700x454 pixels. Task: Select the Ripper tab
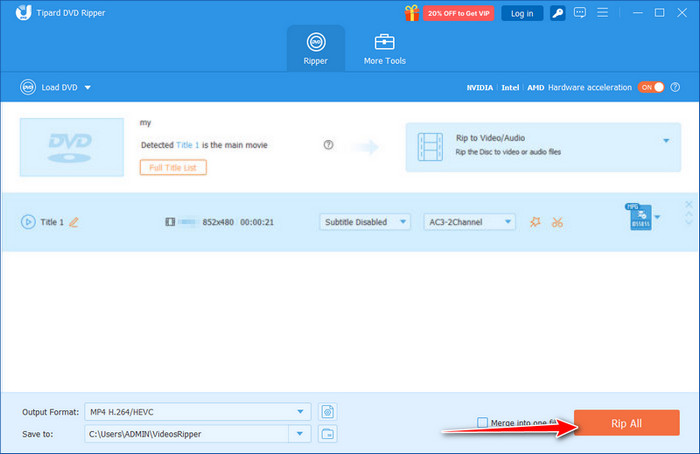point(315,50)
